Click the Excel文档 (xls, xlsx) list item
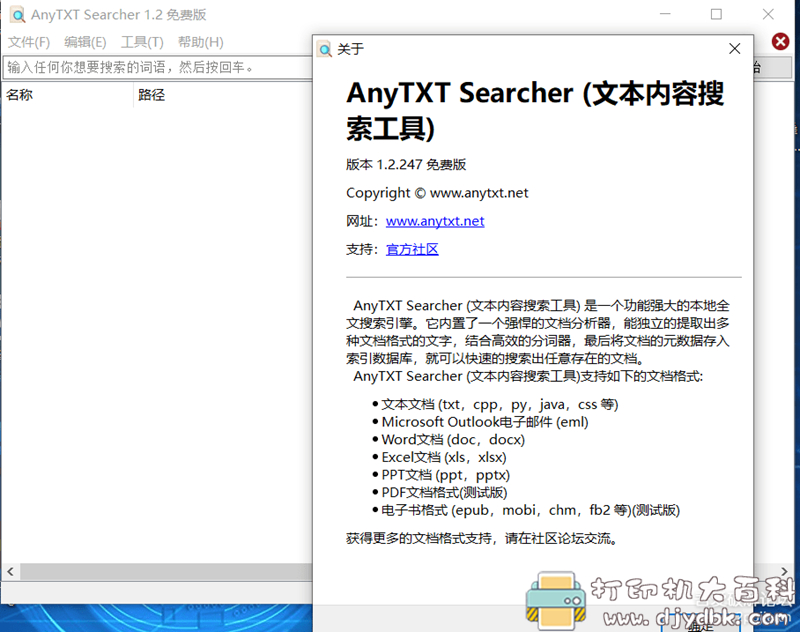This screenshot has width=800, height=632. (444, 458)
